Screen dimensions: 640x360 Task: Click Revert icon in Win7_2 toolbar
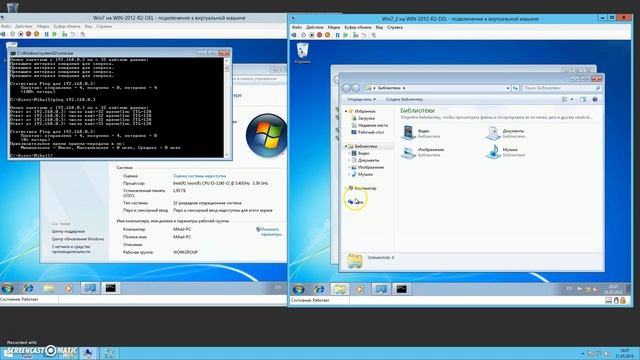[x=363, y=36]
